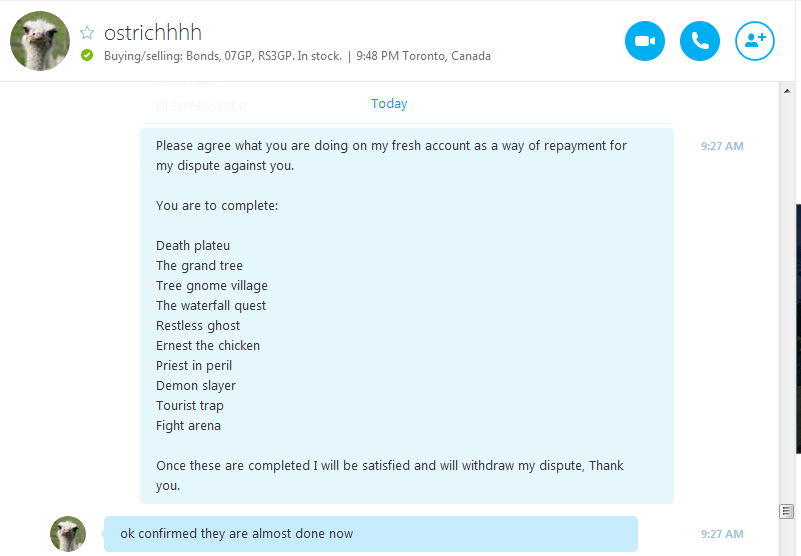
Task: Click the green online status icon
Action: click(87, 55)
